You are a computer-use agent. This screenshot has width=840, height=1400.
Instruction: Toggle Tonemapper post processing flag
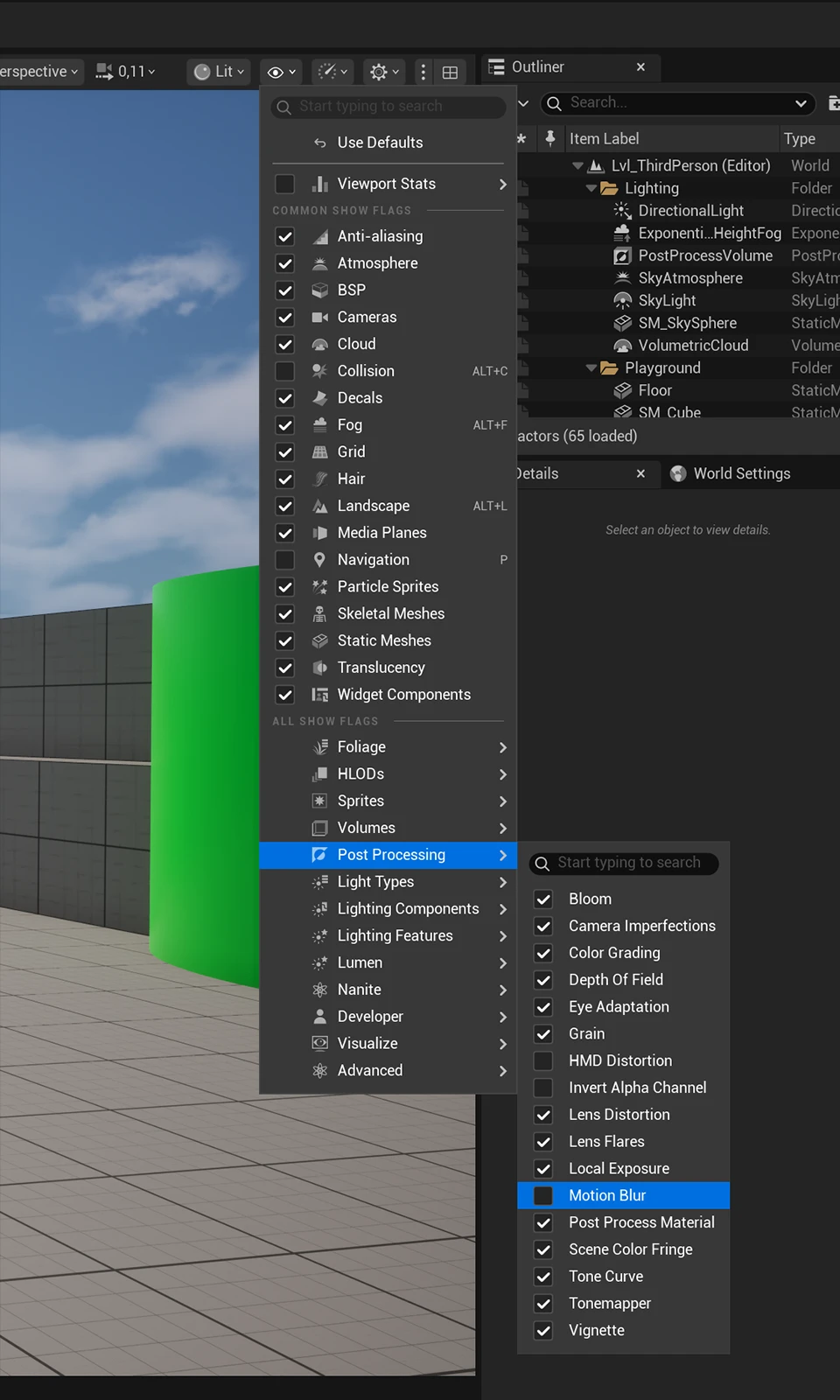(543, 1304)
